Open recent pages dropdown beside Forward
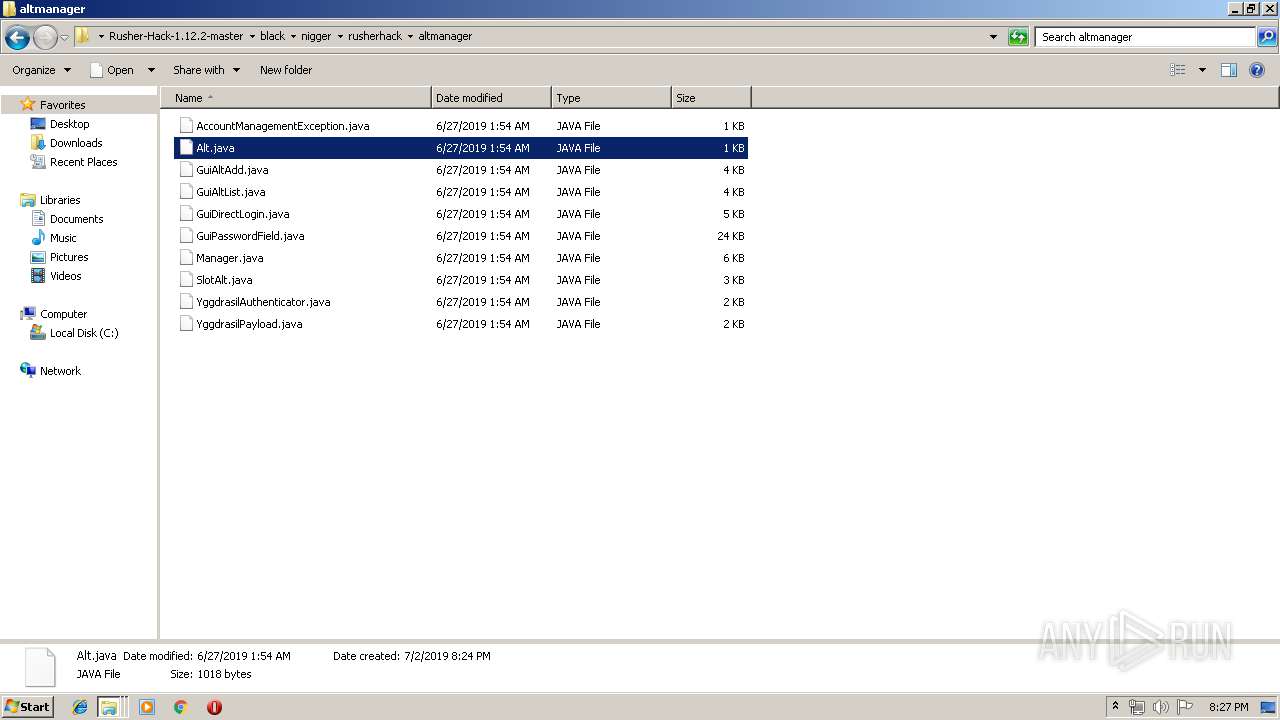Viewport: 1280px width, 720px height. [64, 38]
